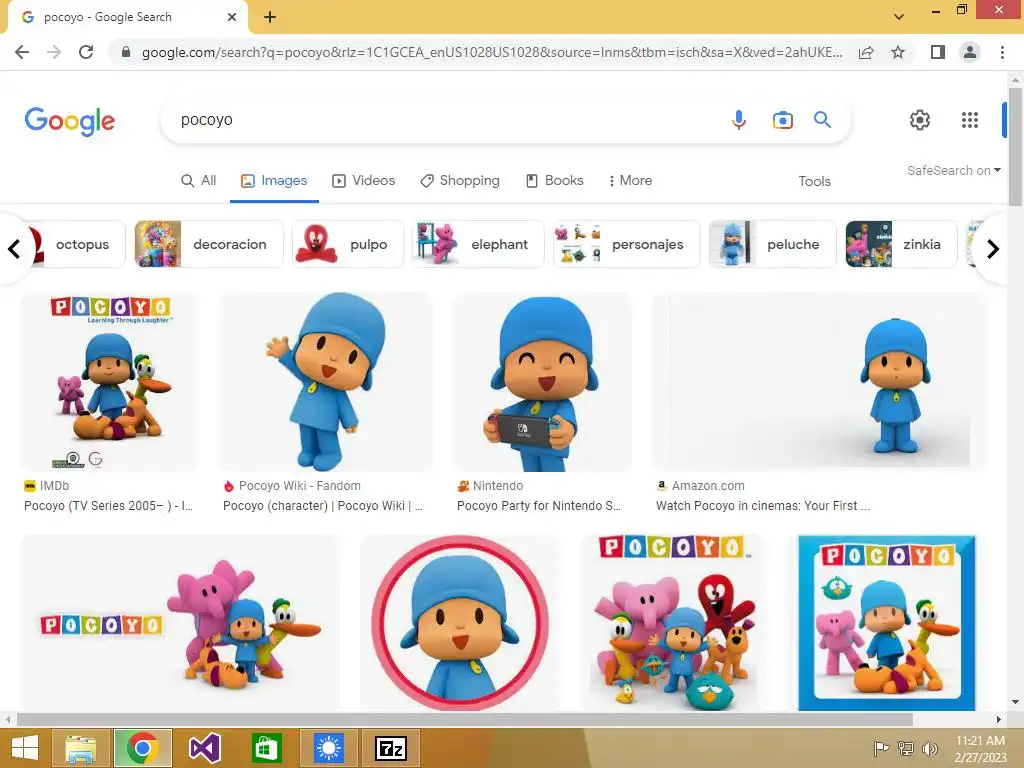Select the Images tab

click(274, 181)
